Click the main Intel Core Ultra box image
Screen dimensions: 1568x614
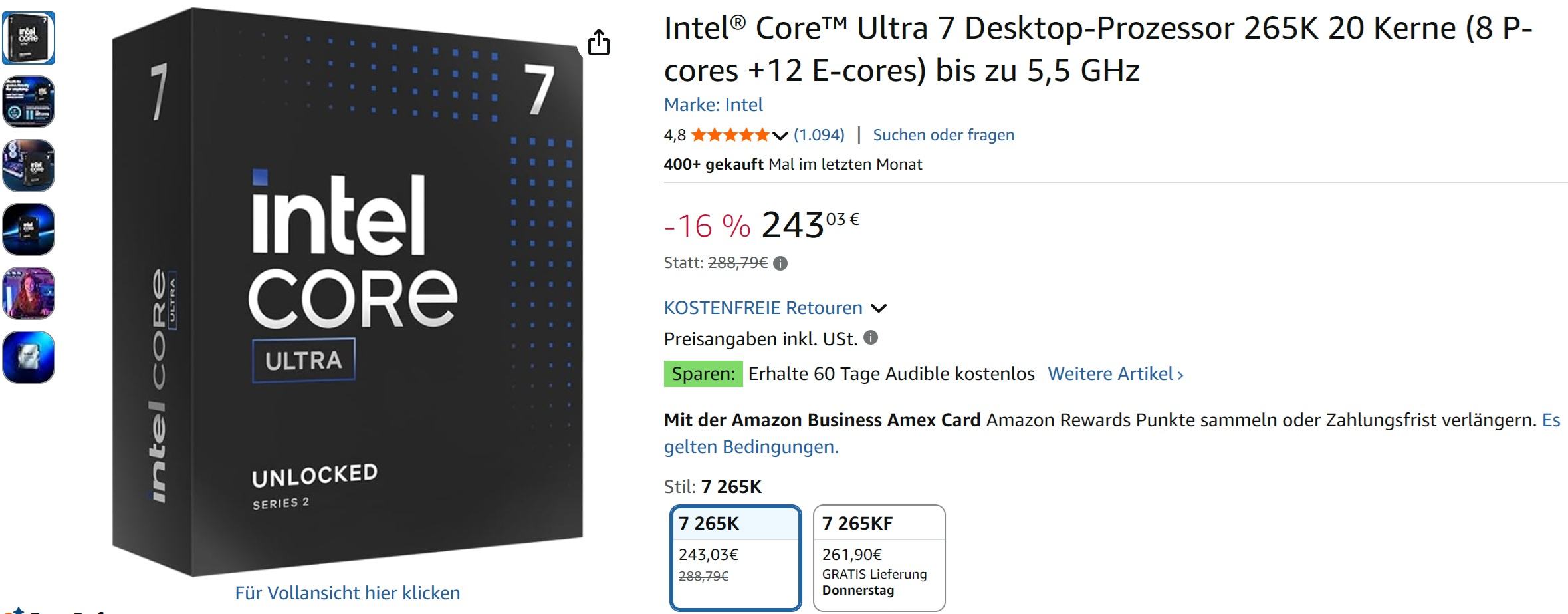[x=347, y=293]
